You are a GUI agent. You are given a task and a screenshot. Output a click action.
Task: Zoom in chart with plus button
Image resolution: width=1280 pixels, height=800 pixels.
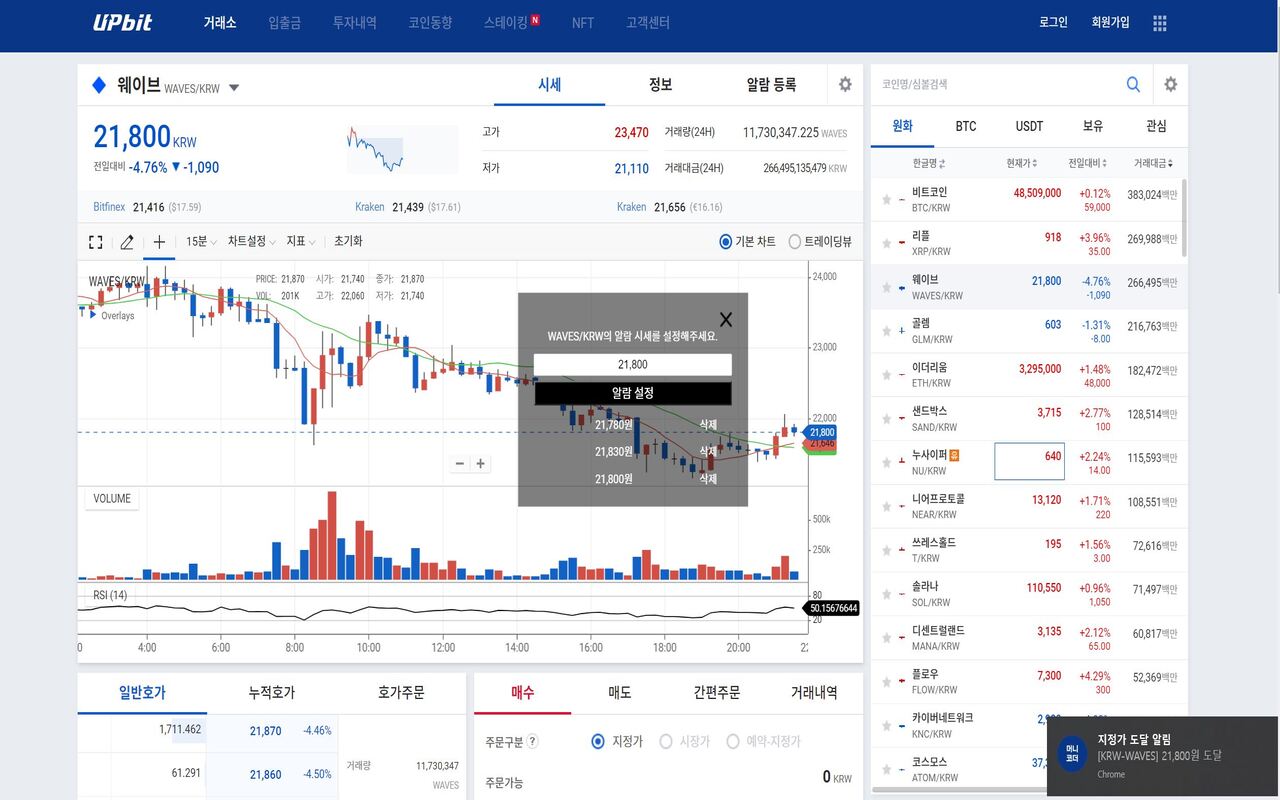(481, 463)
